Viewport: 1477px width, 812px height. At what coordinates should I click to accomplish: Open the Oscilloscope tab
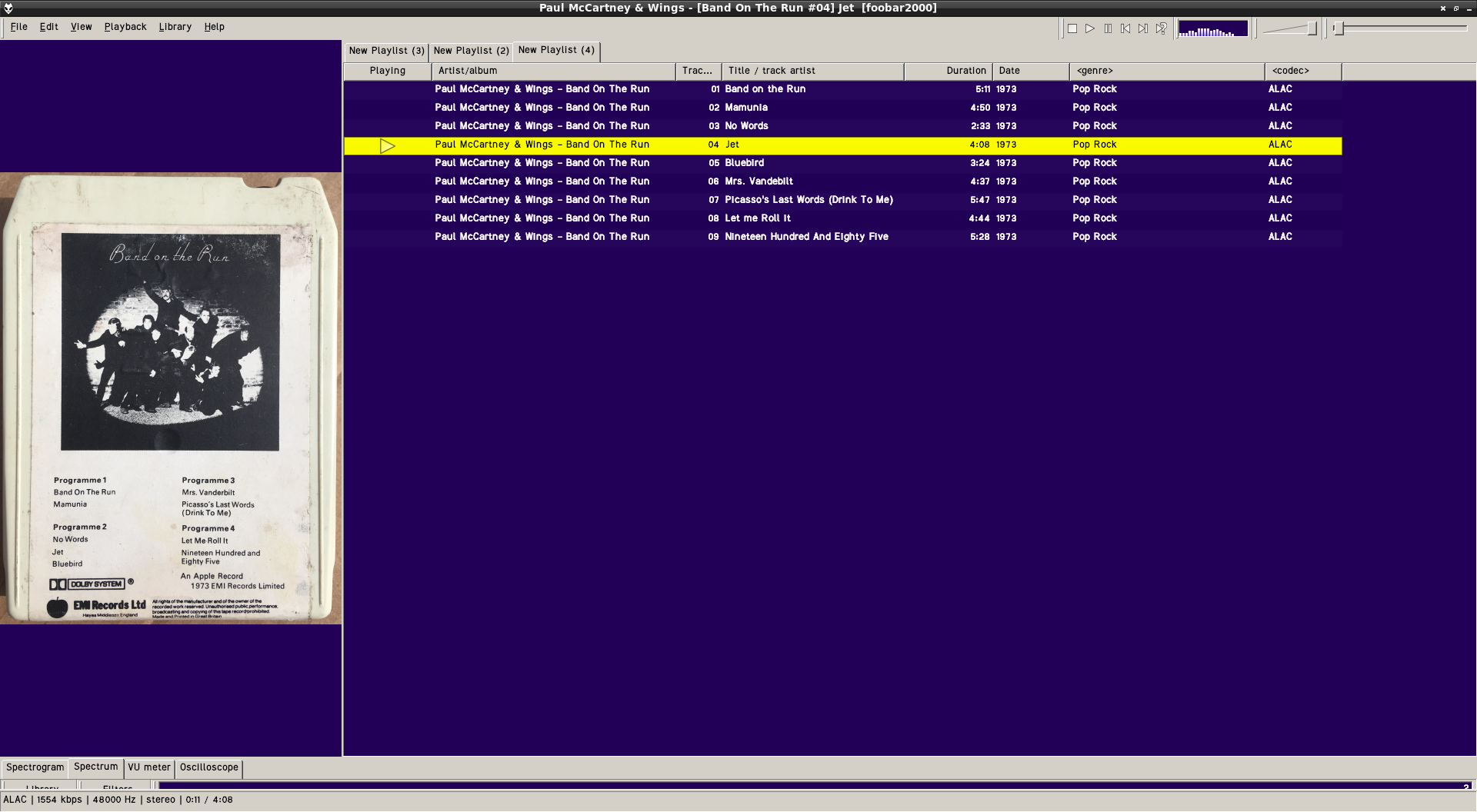tap(209, 767)
